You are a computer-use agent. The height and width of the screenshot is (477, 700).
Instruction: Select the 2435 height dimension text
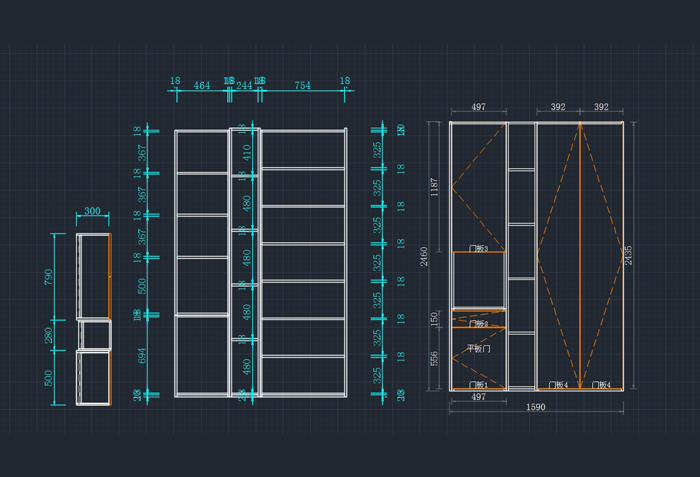click(x=628, y=255)
